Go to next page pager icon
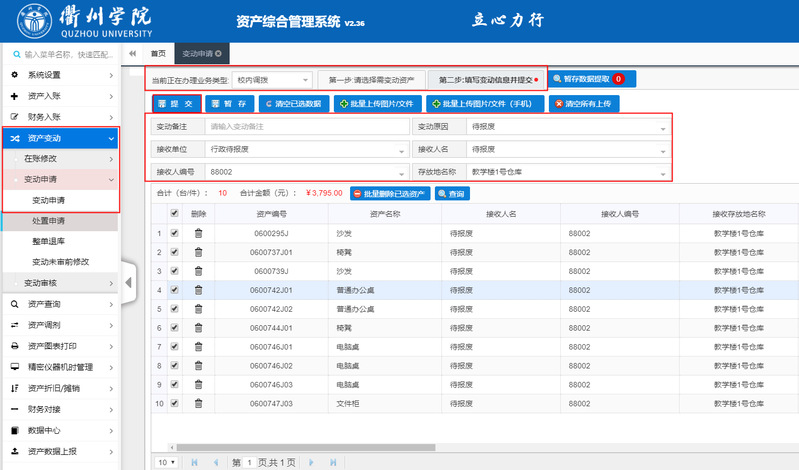Screen dimensions: 799x470 [x=311, y=462]
